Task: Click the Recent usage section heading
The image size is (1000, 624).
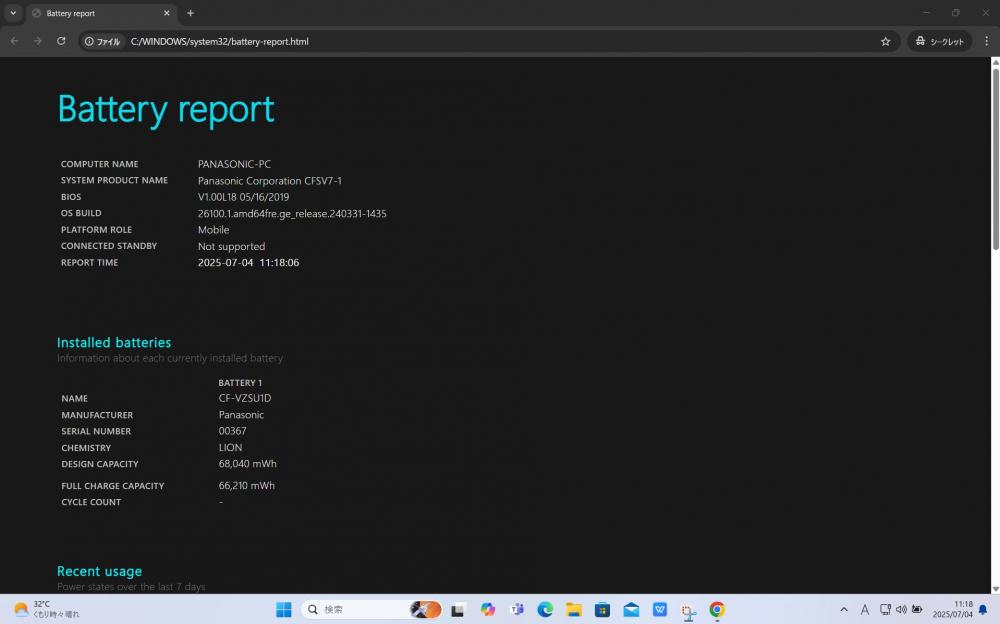Action: coord(99,571)
